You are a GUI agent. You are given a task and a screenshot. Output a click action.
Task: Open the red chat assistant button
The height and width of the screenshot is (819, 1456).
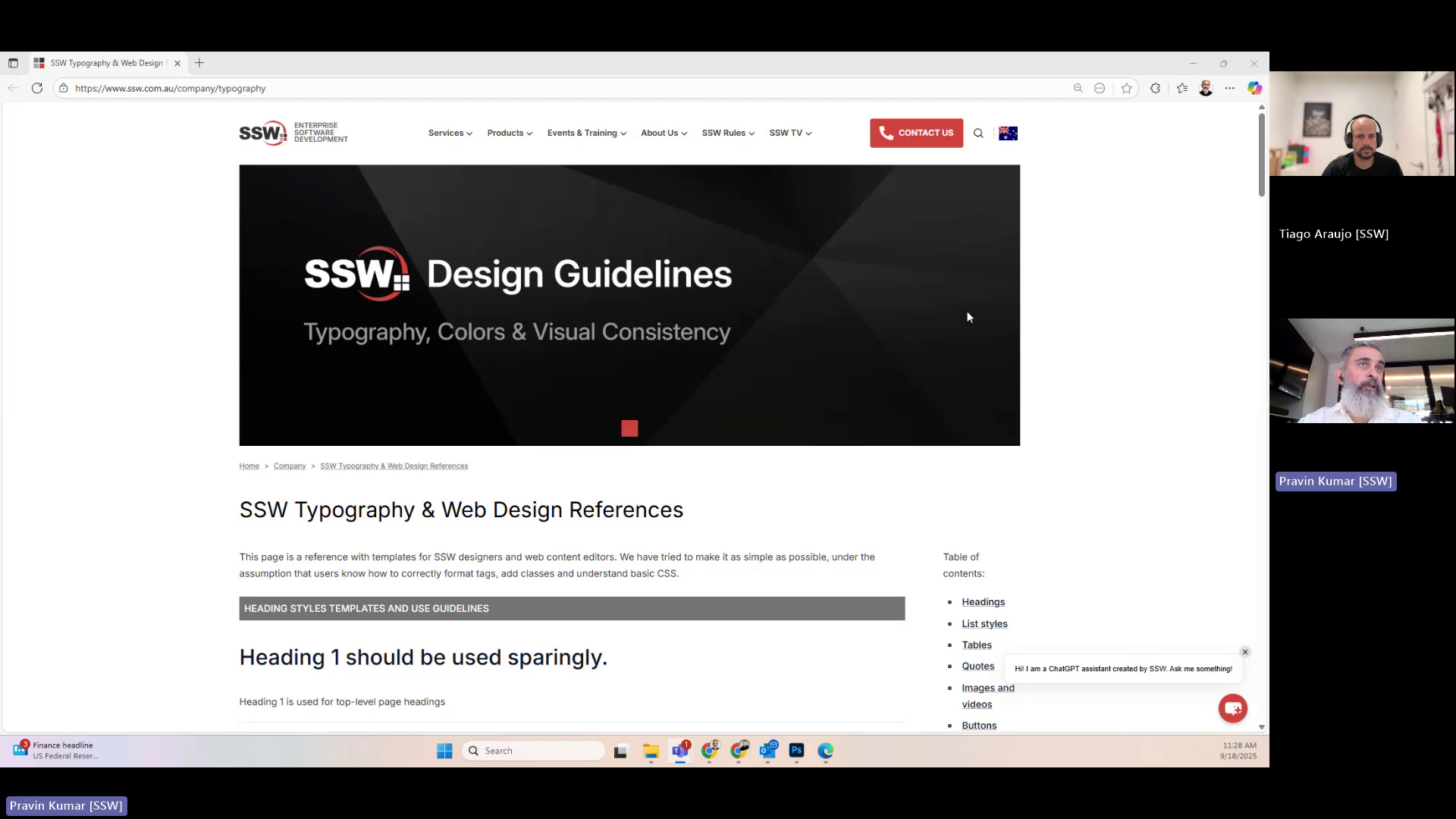[1232, 708]
